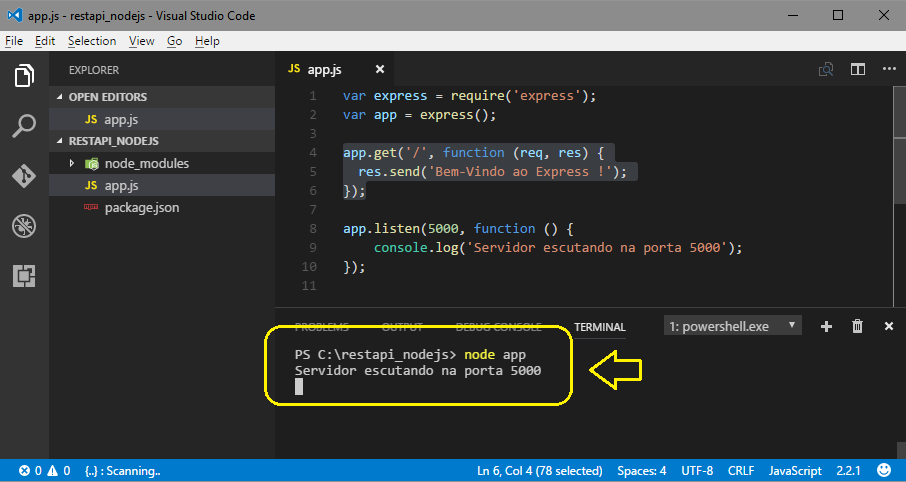This screenshot has height=482, width=906.
Task: Switch to the TERMINAL panel tab
Action: [x=600, y=327]
